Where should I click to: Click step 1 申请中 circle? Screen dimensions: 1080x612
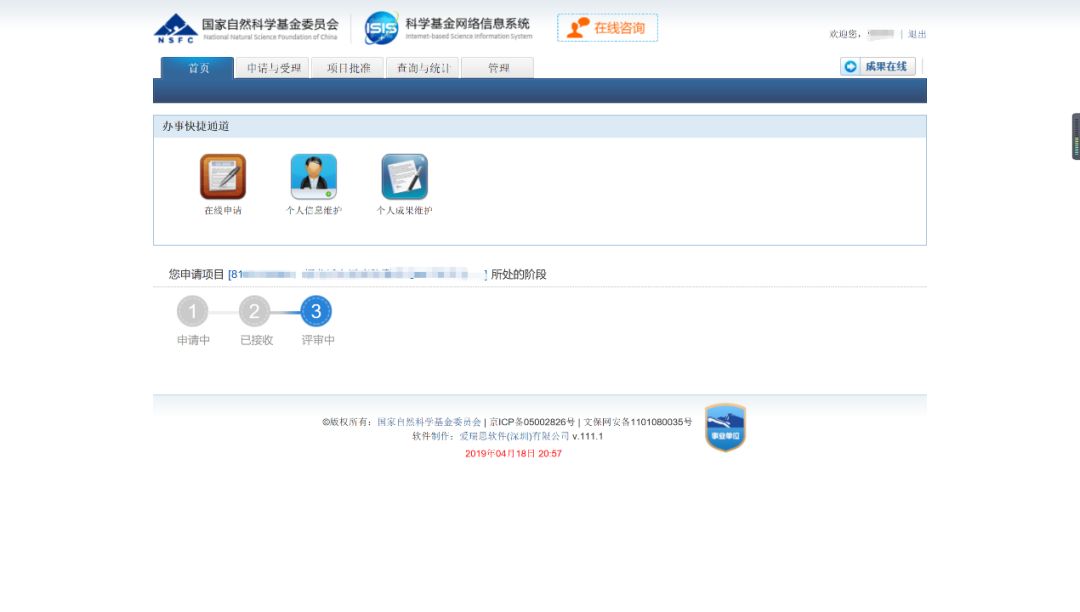pyautogui.click(x=193, y=312)
